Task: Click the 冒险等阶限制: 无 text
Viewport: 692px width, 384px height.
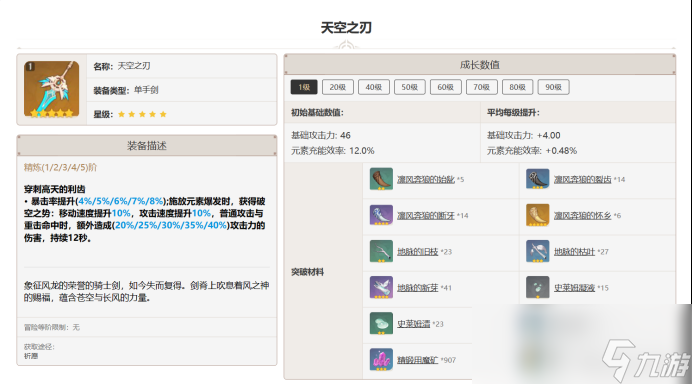Action: click(x=52, y=327)
